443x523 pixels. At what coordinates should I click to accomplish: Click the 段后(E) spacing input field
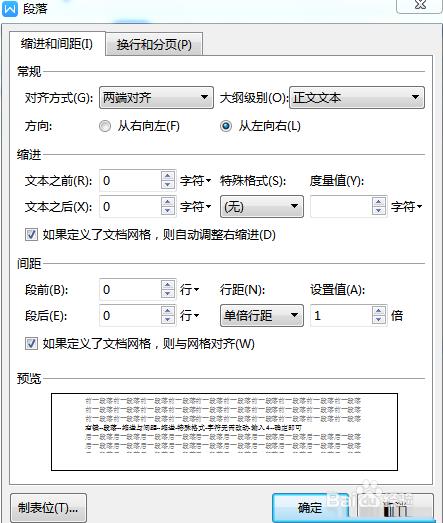click(130, 315)
